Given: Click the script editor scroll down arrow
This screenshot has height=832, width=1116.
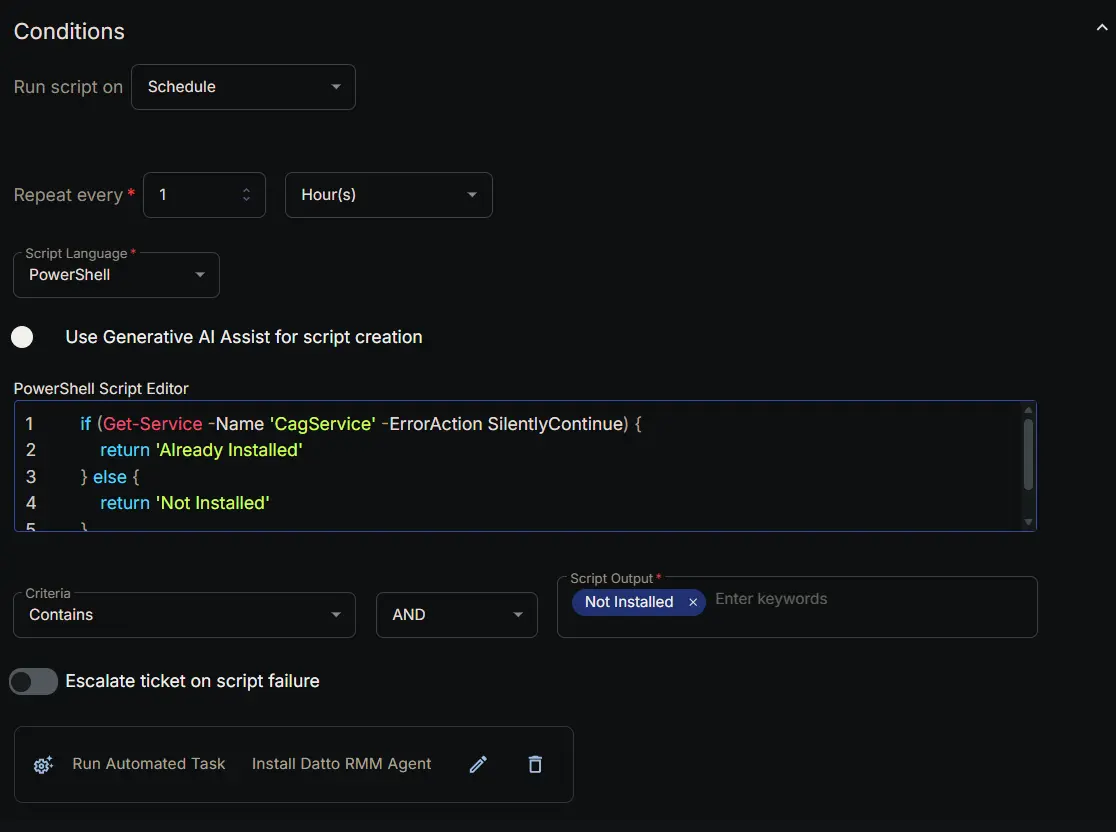Looking at the screenshot, I should click(x=1028, y=522).
